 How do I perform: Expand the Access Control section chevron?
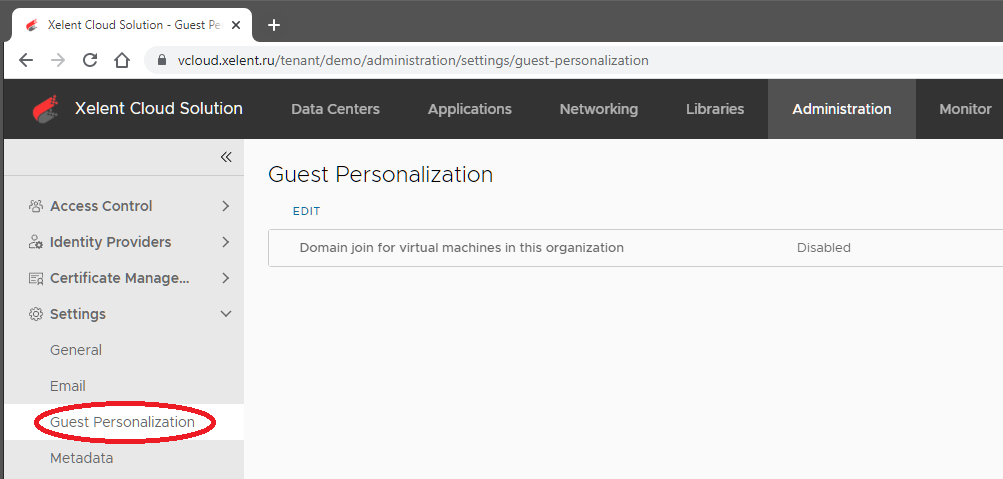pyautogui.click(x=225, y=206)
